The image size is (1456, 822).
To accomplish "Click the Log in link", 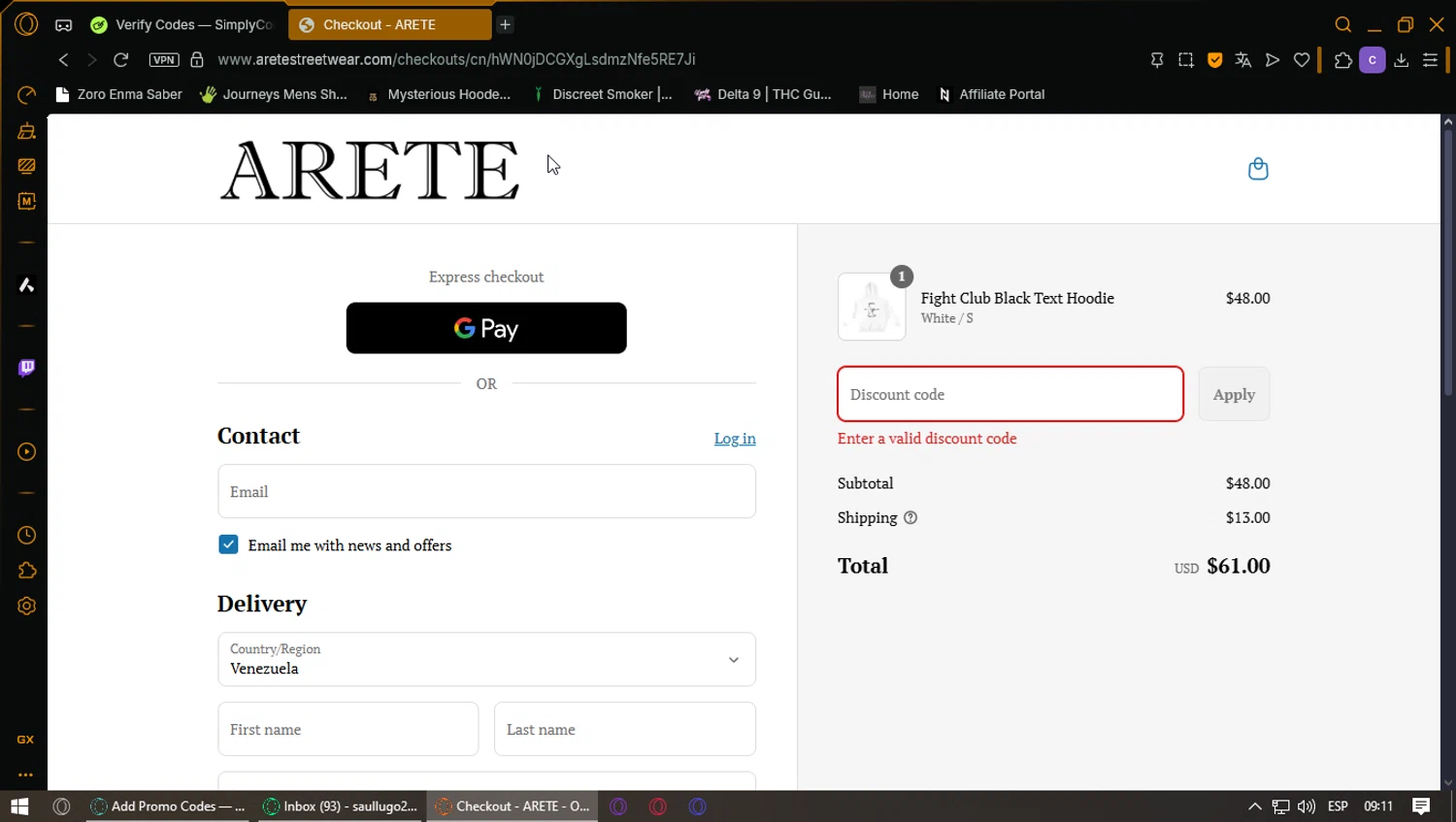I will point(735,439).
